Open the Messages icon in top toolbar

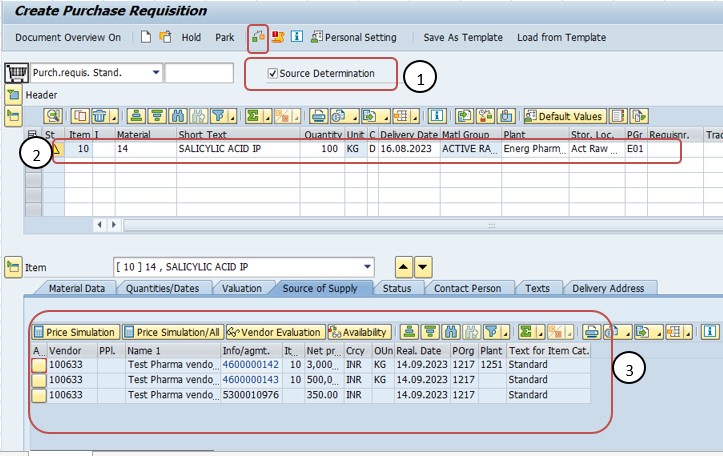(x=278, y=37)
